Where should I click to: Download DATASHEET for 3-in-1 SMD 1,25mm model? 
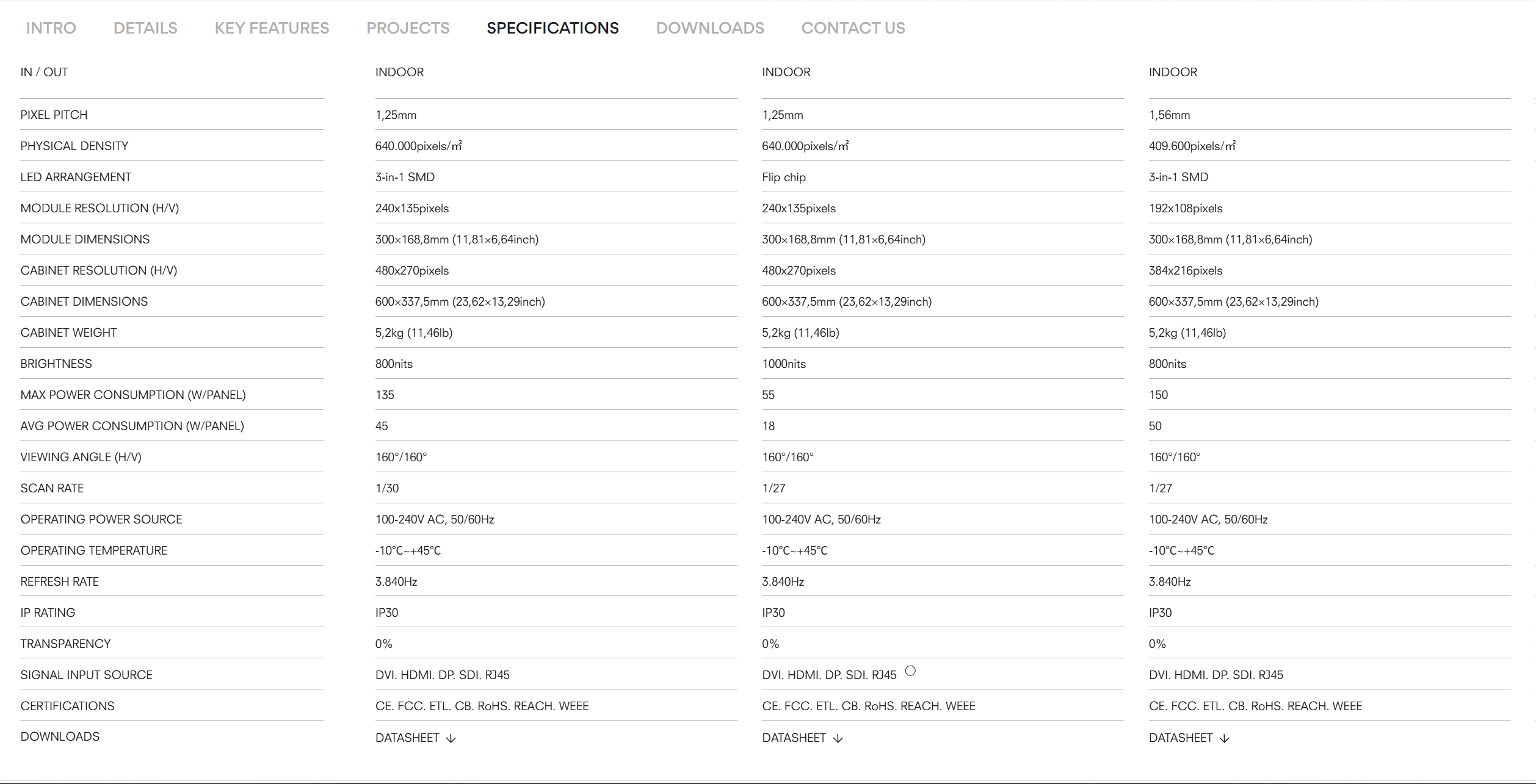407,738
